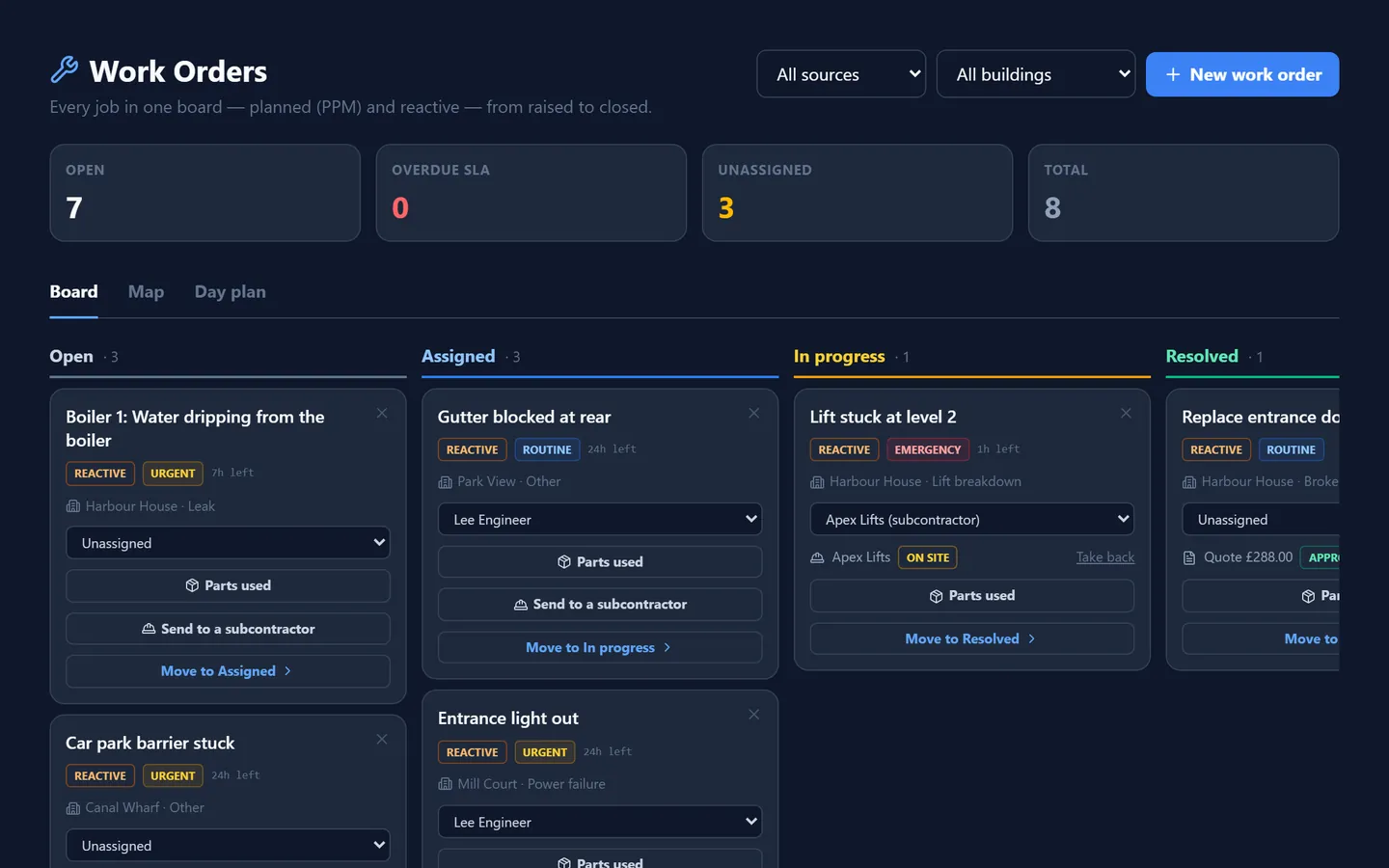
Task: Open the Unassigned dropdown on Car park barrier card
Action: coord(228,846)
